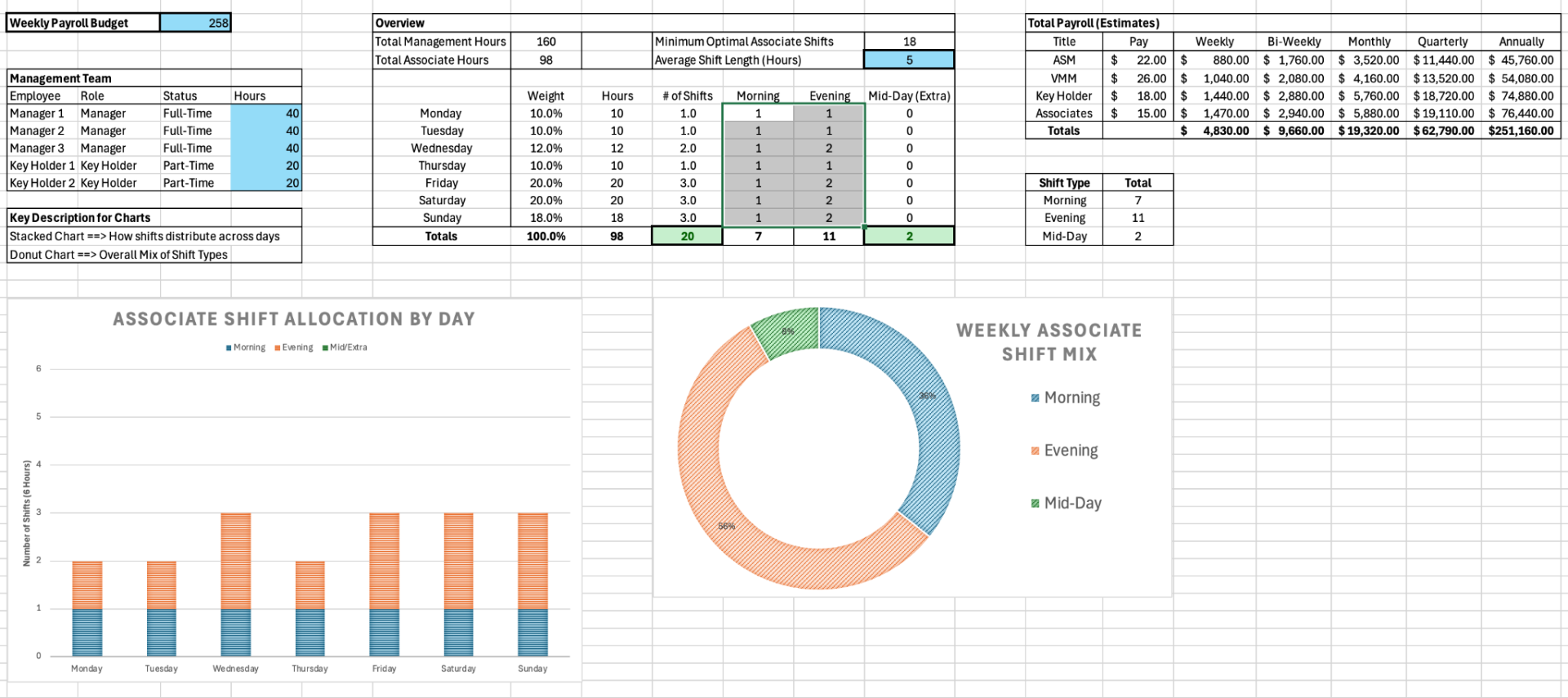Click Sunday's Mid-Day (Extra) cell
This screenshot has width=1568, height=698.
pyautogui.click(x=909, y=218)
